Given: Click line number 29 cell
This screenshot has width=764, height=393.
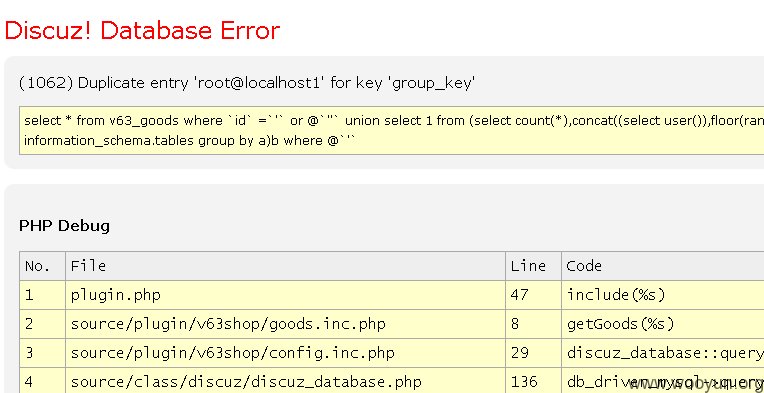Looking at the screenshot, I should 534,353.
